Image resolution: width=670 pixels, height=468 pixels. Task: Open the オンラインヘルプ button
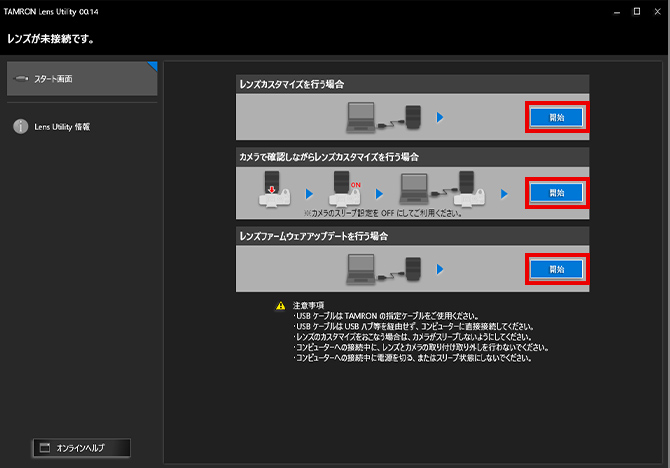[x=82, y=448]
